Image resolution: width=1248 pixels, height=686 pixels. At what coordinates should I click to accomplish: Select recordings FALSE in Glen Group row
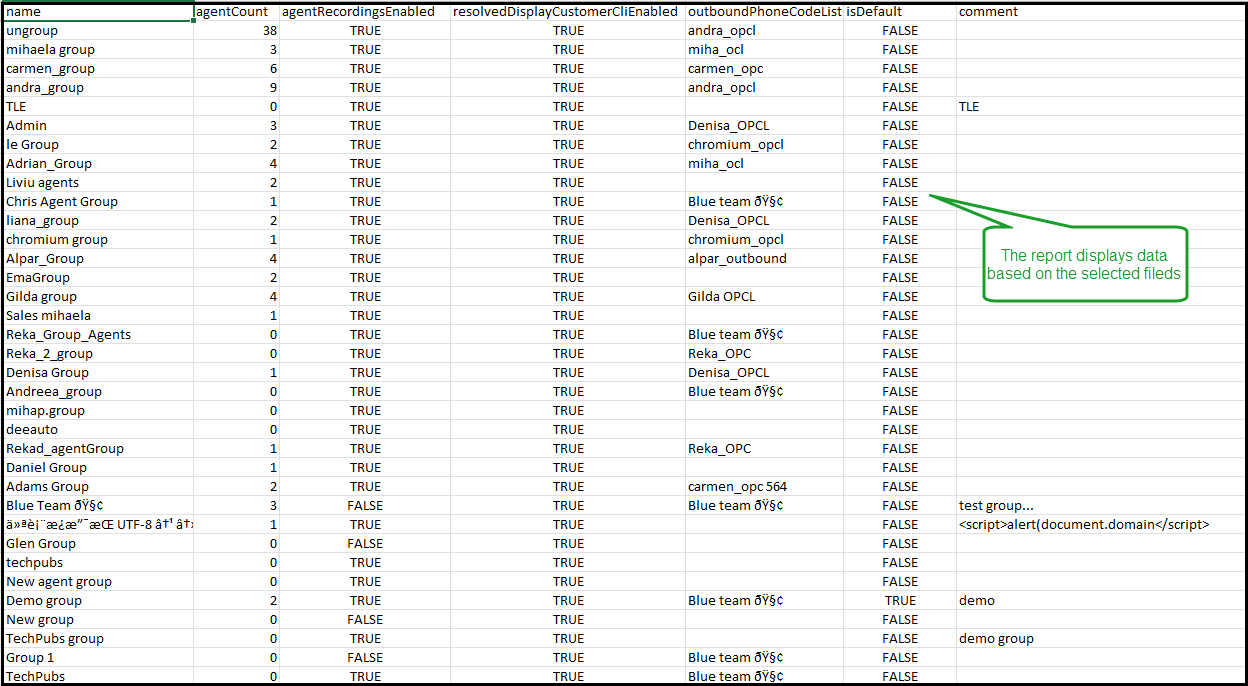(x=365, y=544)
